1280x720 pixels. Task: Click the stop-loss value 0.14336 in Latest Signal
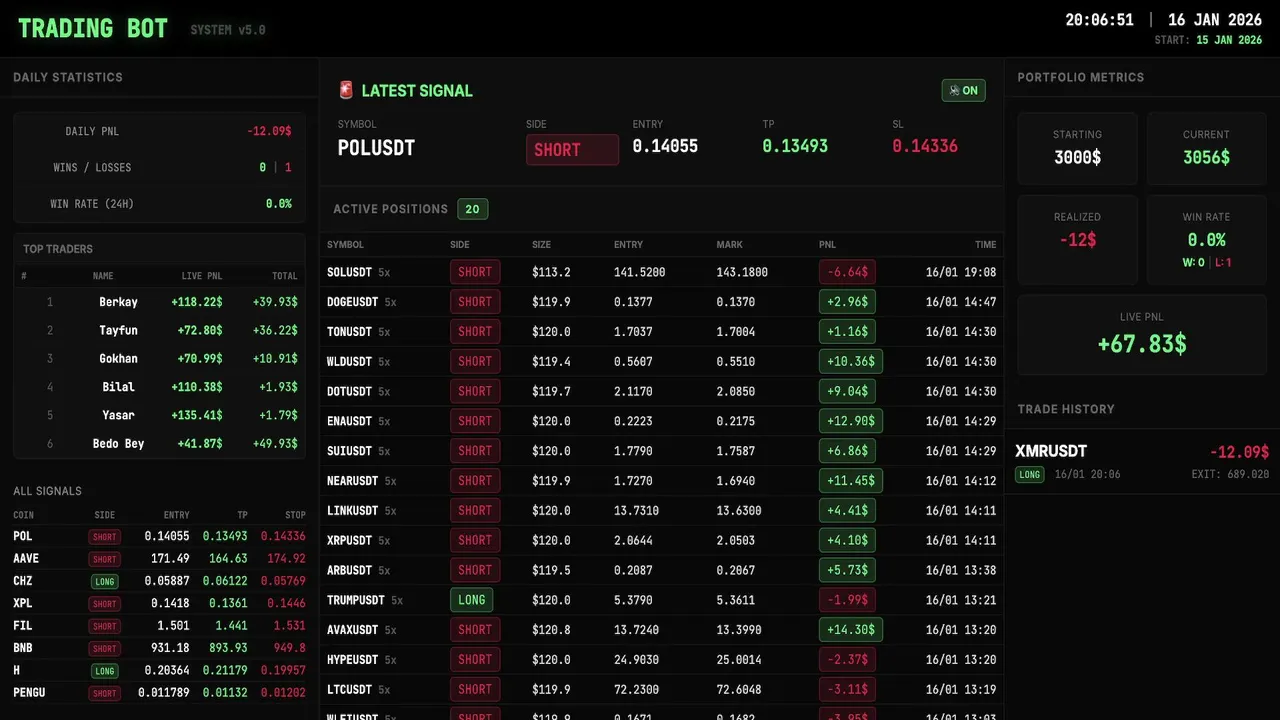[x=925, y=146]
